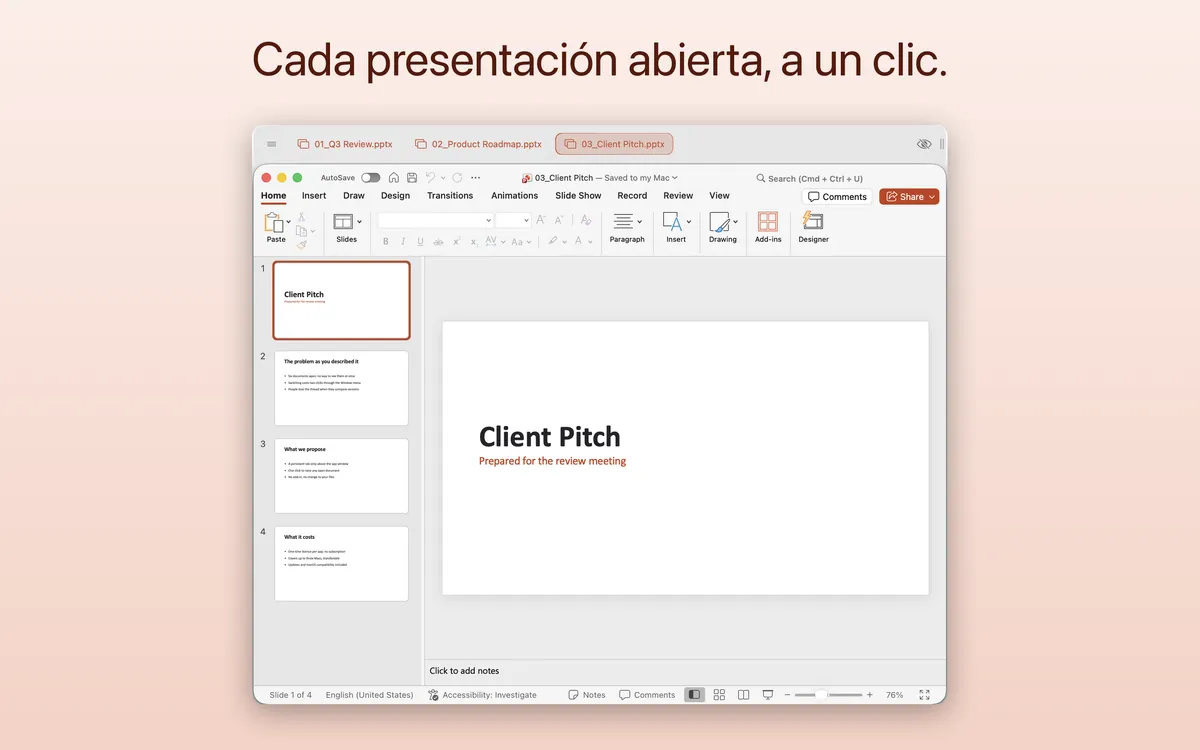Click the Fit slide to window icon
The image size is (1200, 750).
pos(924,695)
